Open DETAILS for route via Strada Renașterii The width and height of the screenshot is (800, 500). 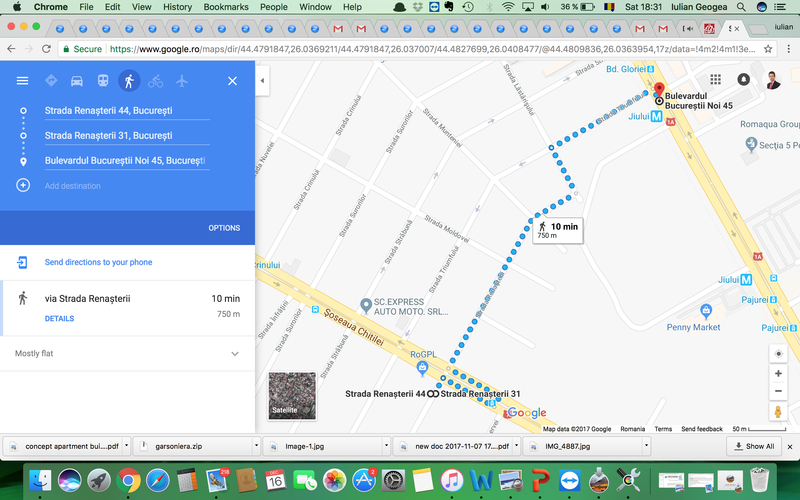click(59, 319)
